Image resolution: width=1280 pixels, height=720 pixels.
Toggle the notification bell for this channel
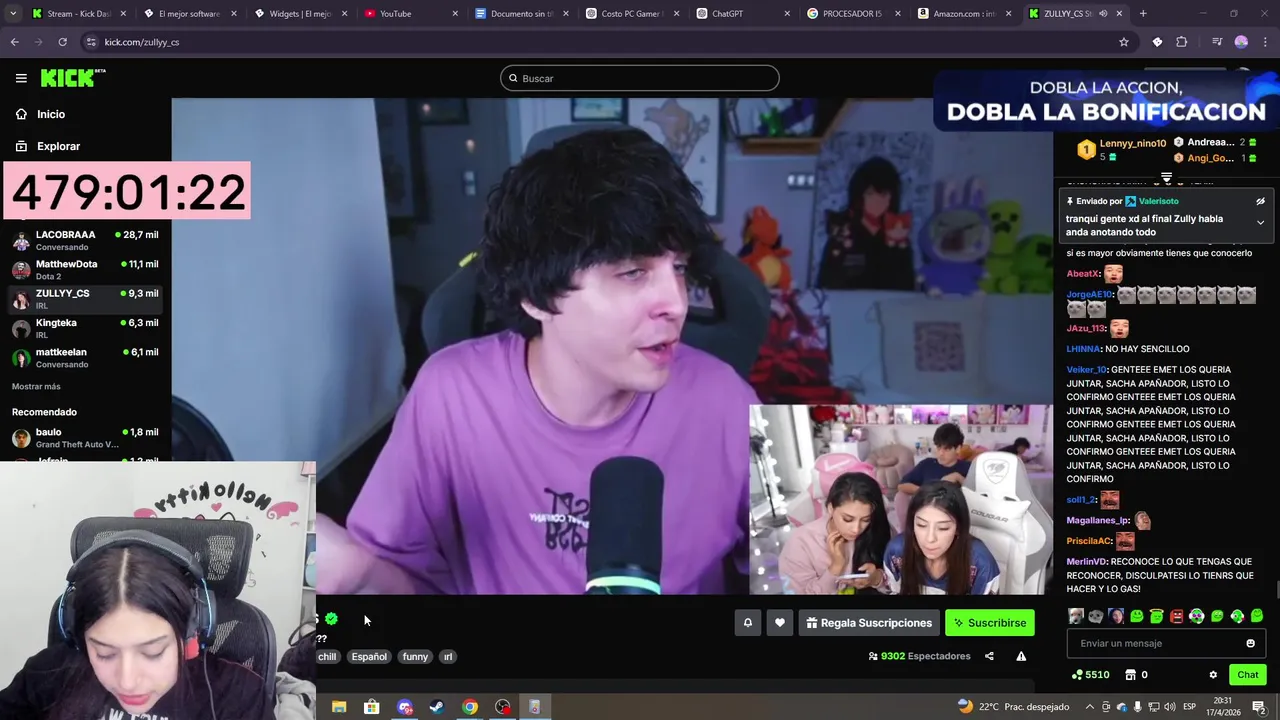[x=747, y=623]
